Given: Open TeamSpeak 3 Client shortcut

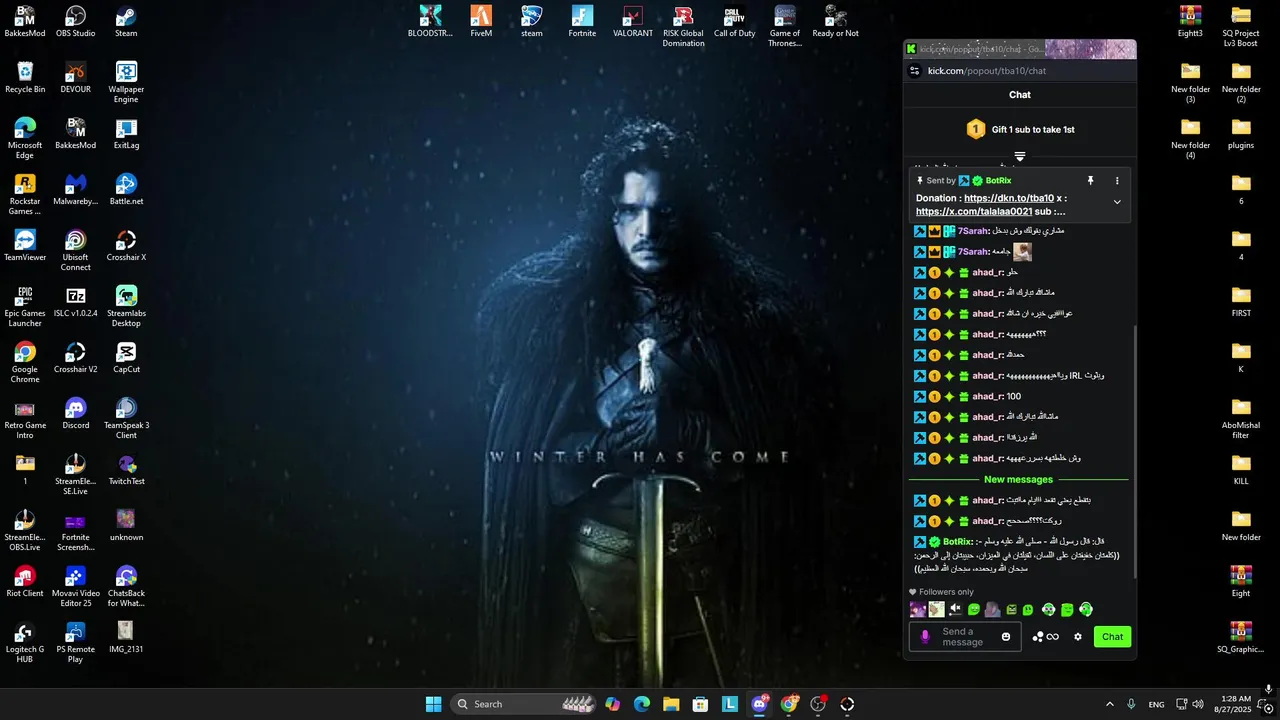Looking at the screenshot, I should pyautogui.click(x=126, y=418).
